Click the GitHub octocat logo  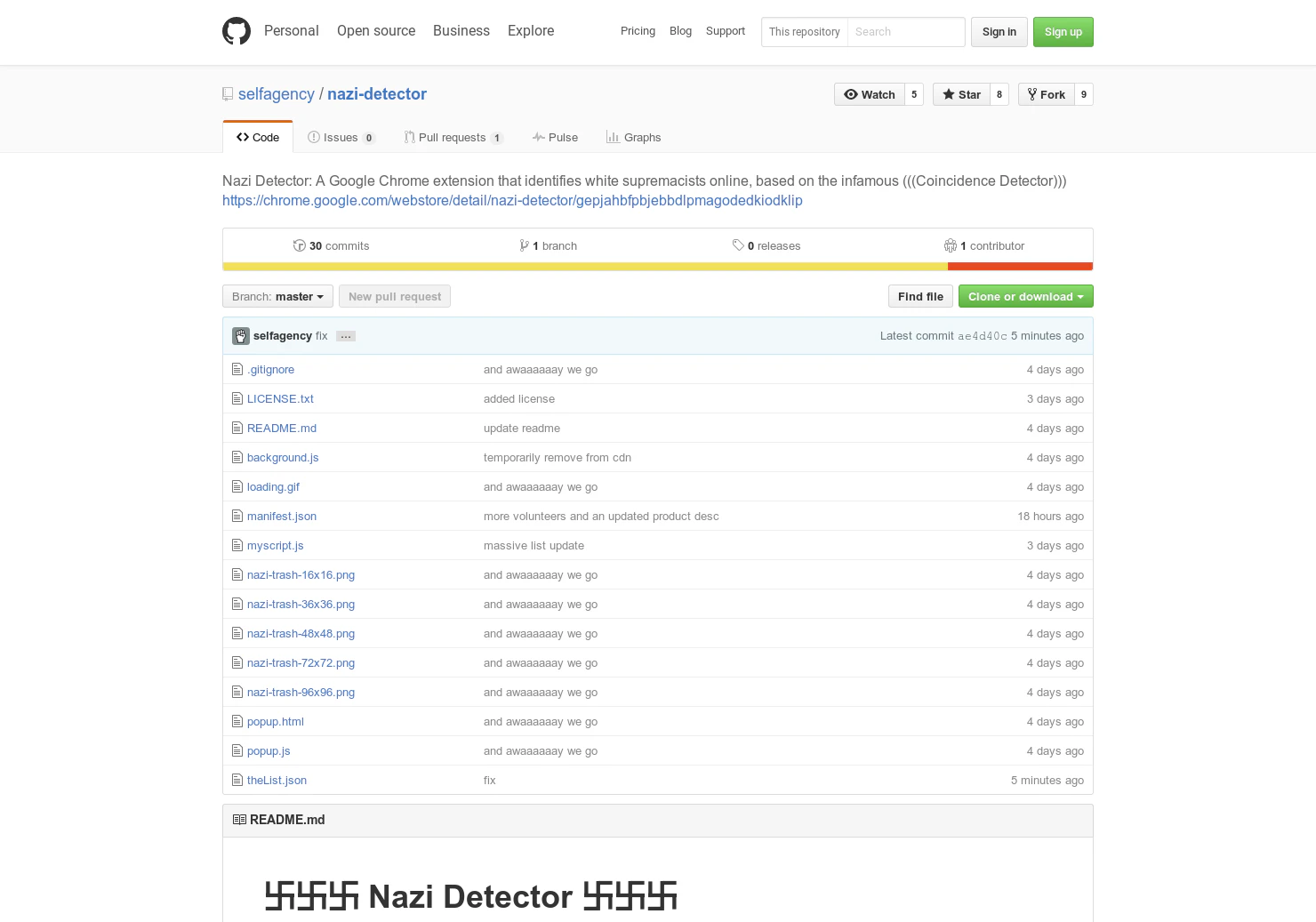pos(236,30)
